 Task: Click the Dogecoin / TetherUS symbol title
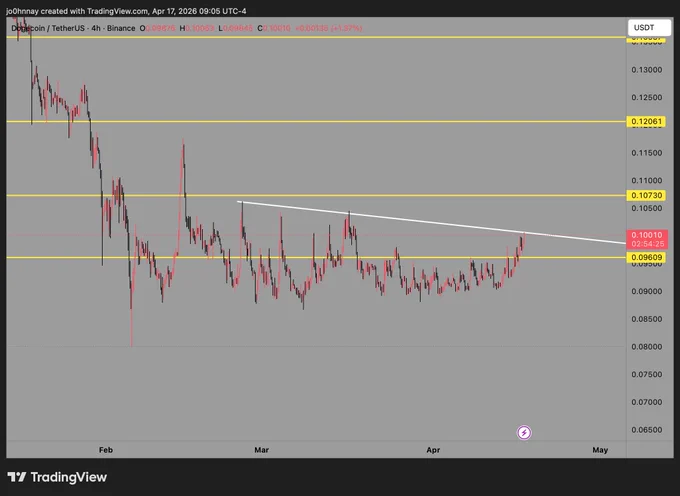point(73,28)
